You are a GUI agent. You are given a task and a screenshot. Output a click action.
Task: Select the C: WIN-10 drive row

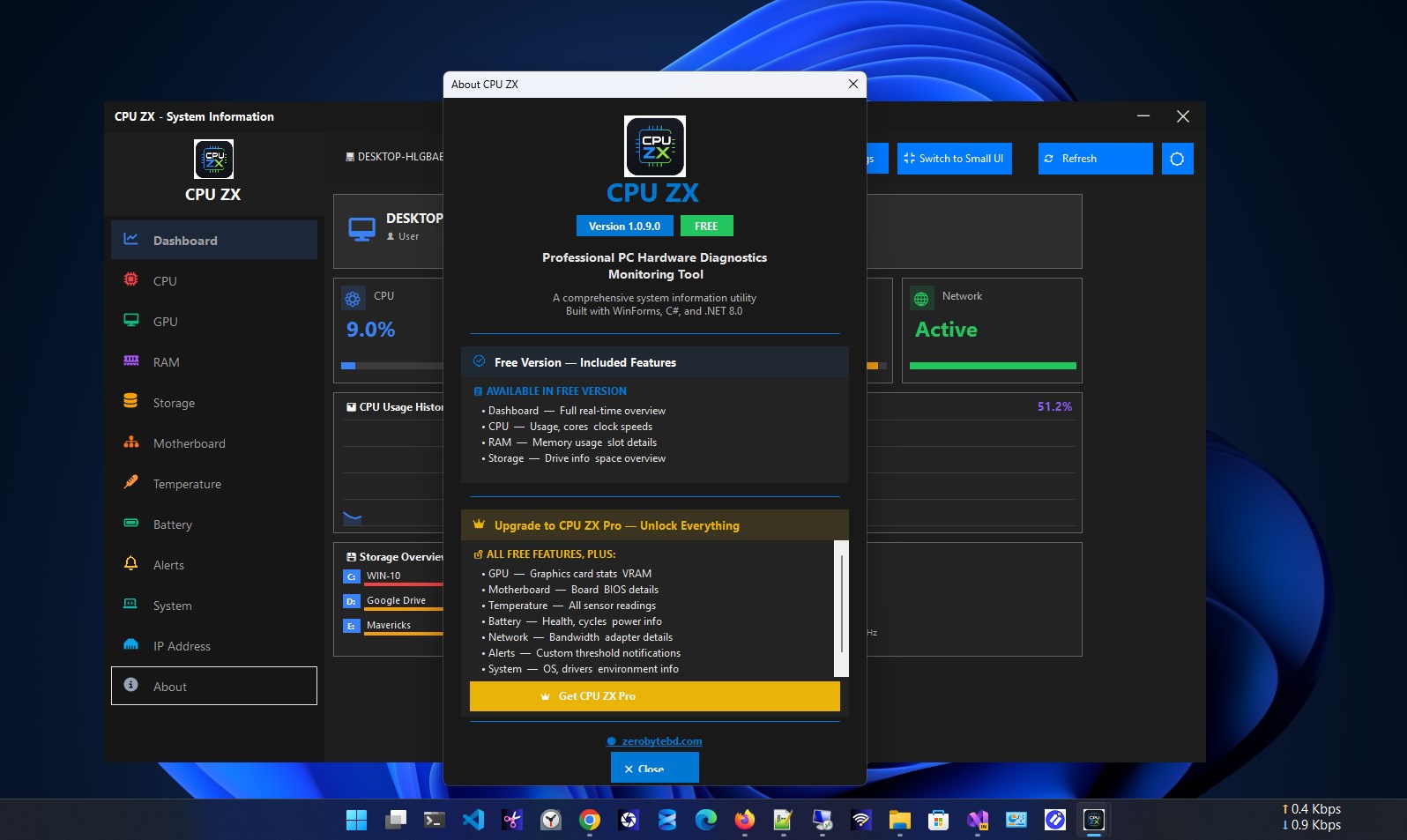tap(392, 576)
